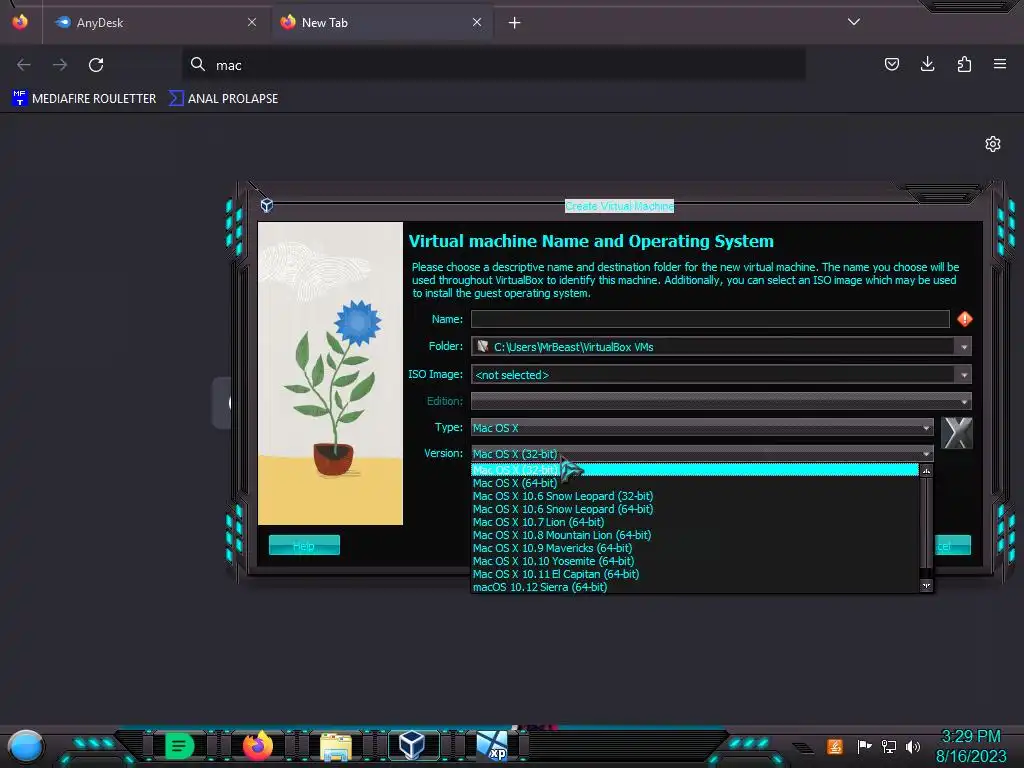The image size is (1024, 768).
Task: Open a new browser tab
Action: (x=515, y=23)
